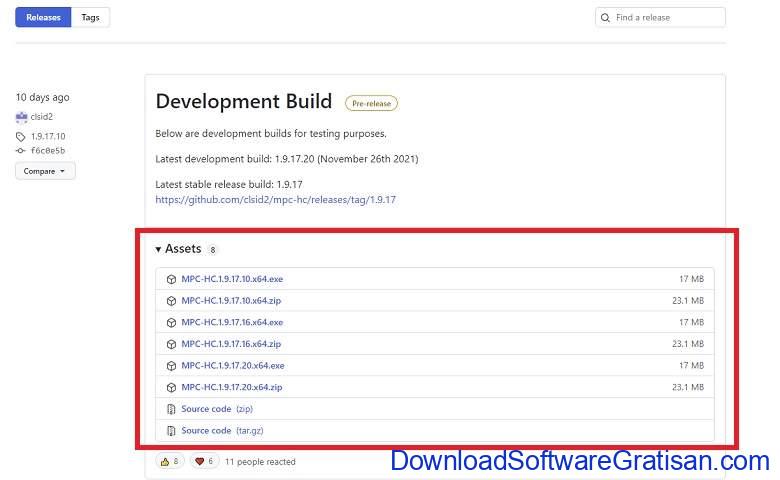This screenshot has width=780, height=480.
Task: Click the tag icon beside 1.9.17.10
Action: 20,137
